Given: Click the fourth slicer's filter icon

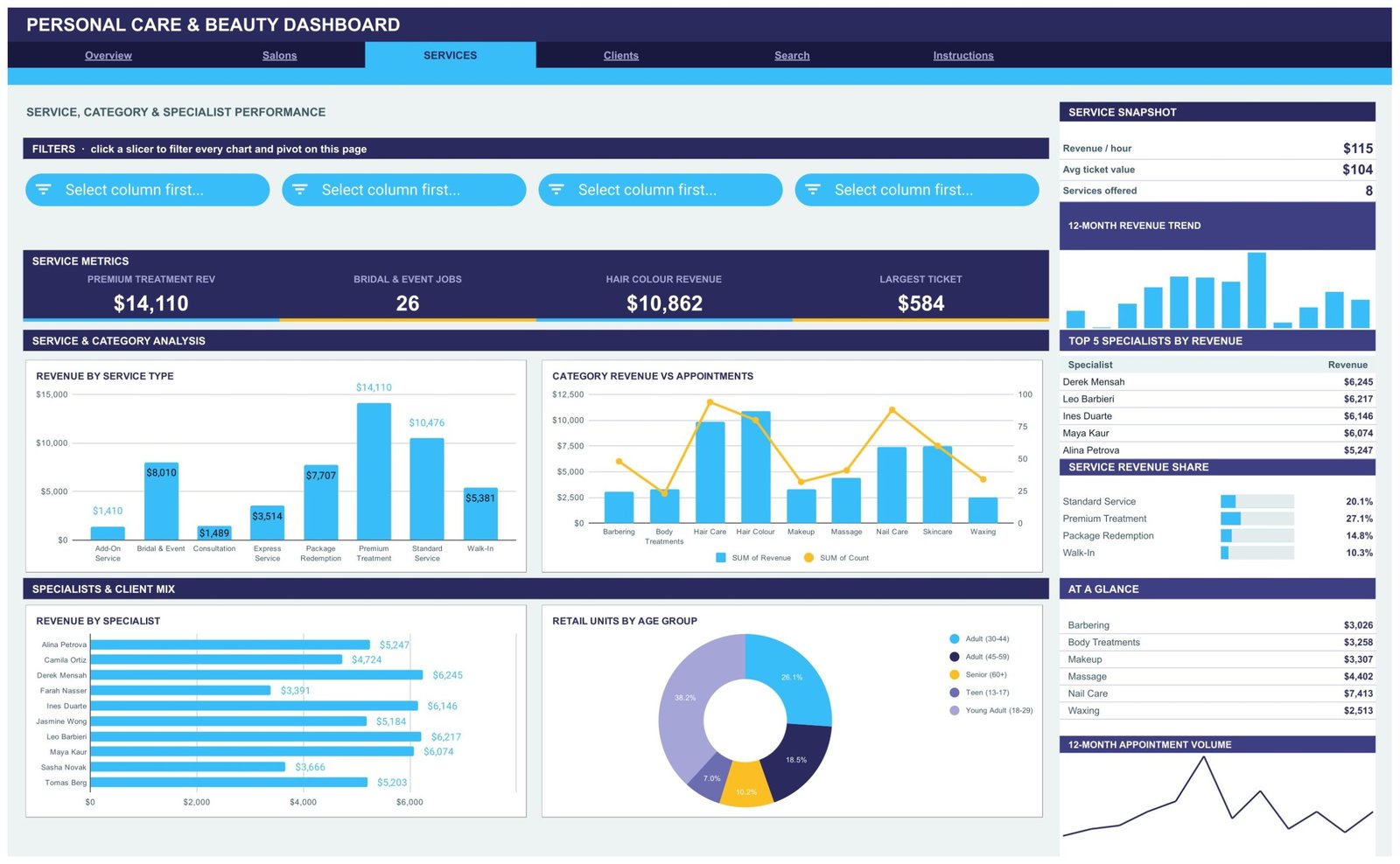Looking at the screenshot, I should coord(813,190).
